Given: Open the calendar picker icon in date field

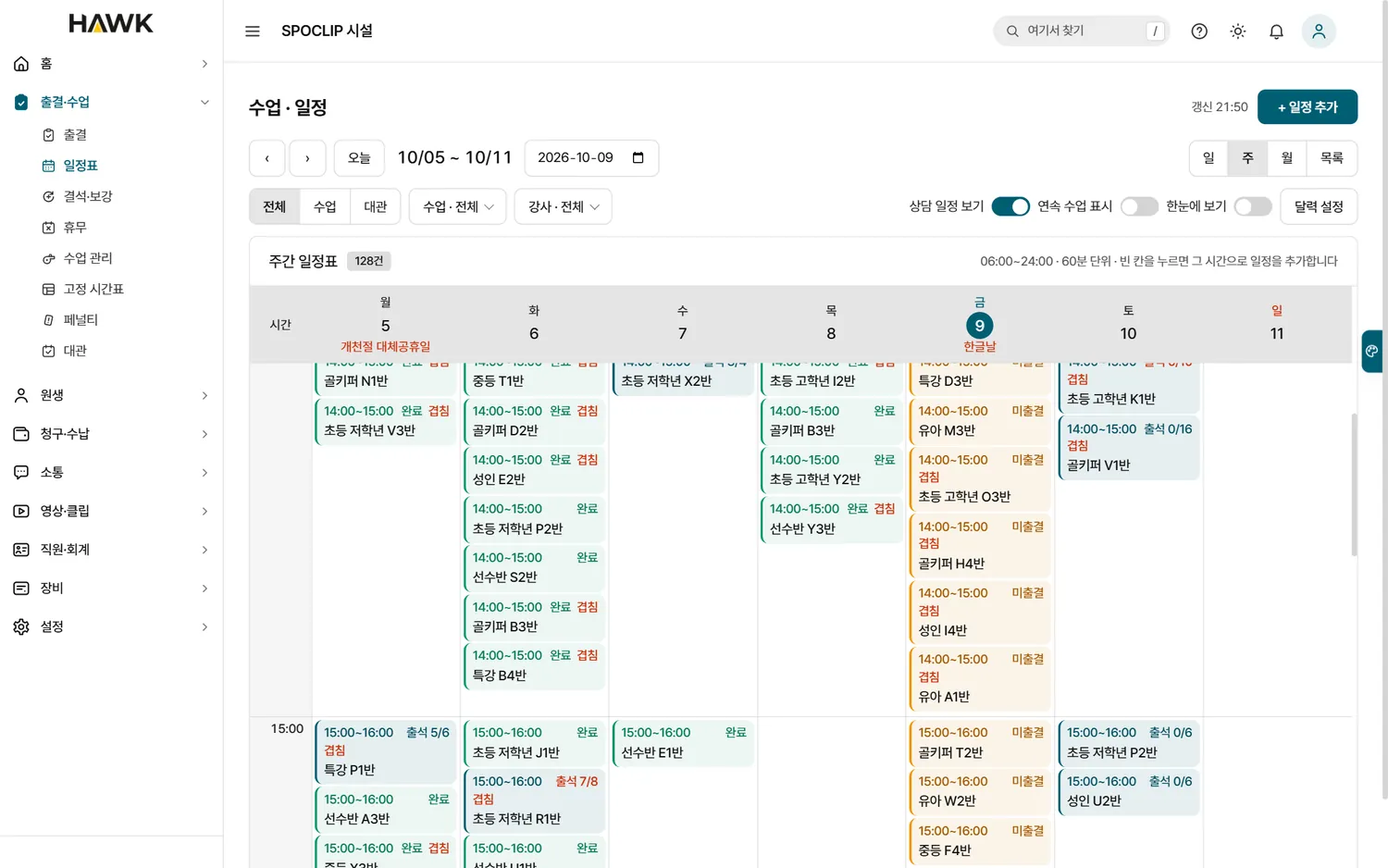Looking at the screenshot, I should pyautogui.click(x=638, y=158).
